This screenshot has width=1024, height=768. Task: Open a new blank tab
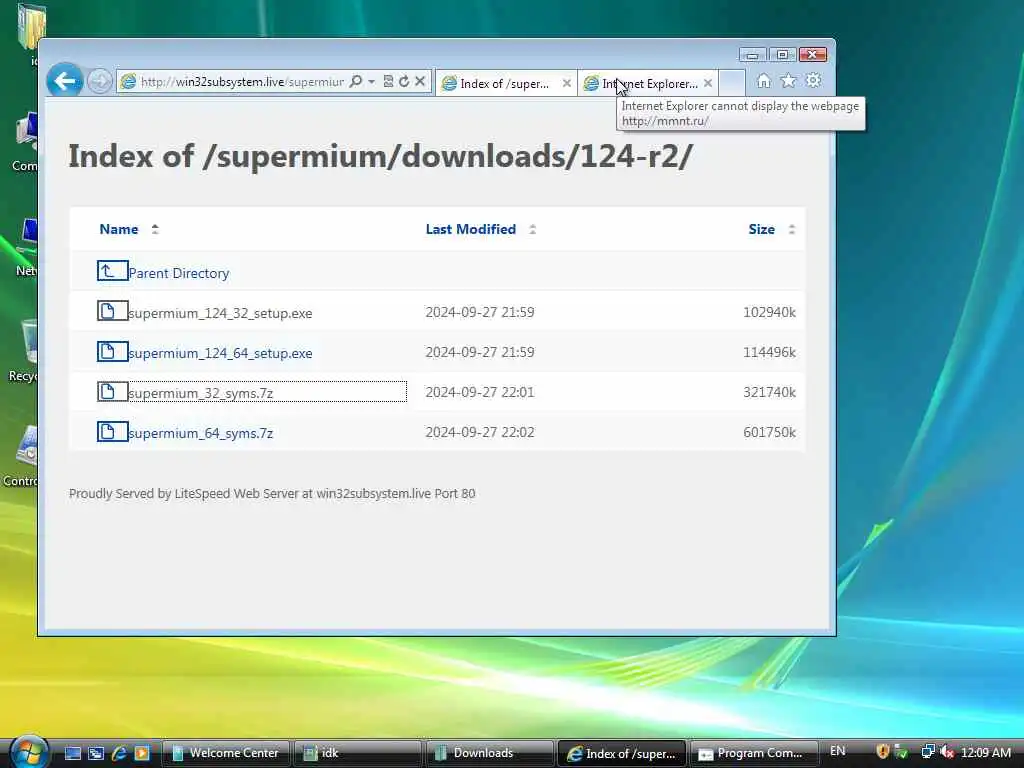click(732, 84)
